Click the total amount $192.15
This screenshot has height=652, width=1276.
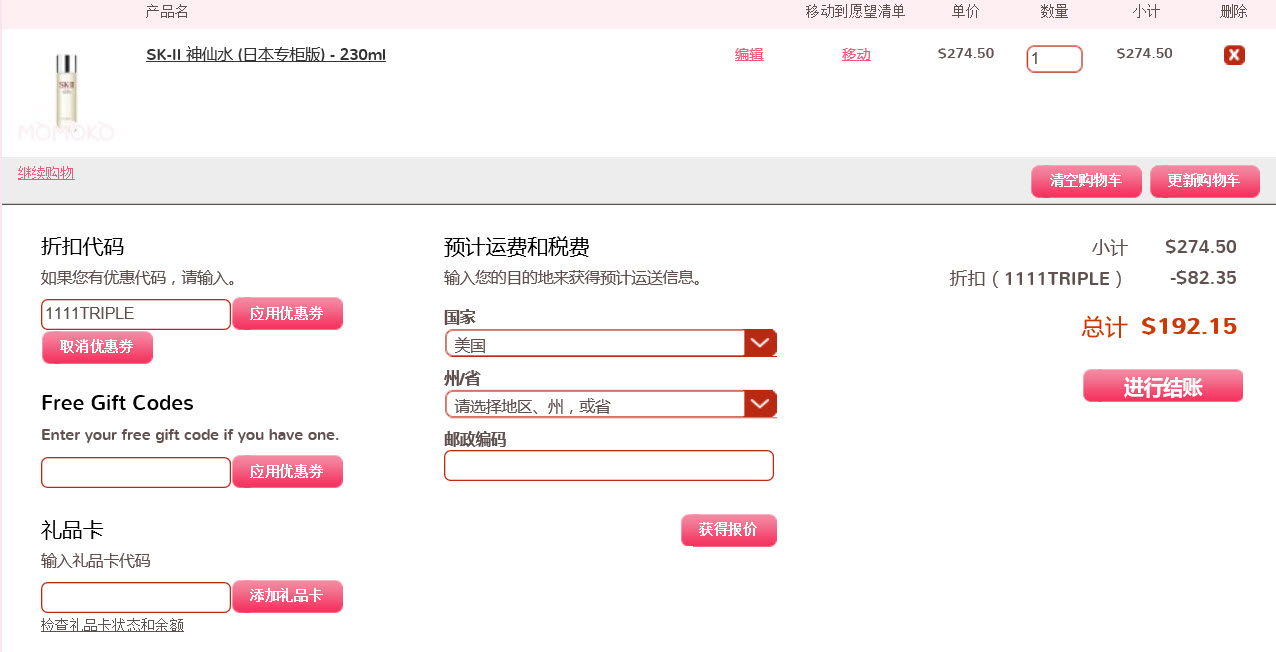[x=1189, y=327]
